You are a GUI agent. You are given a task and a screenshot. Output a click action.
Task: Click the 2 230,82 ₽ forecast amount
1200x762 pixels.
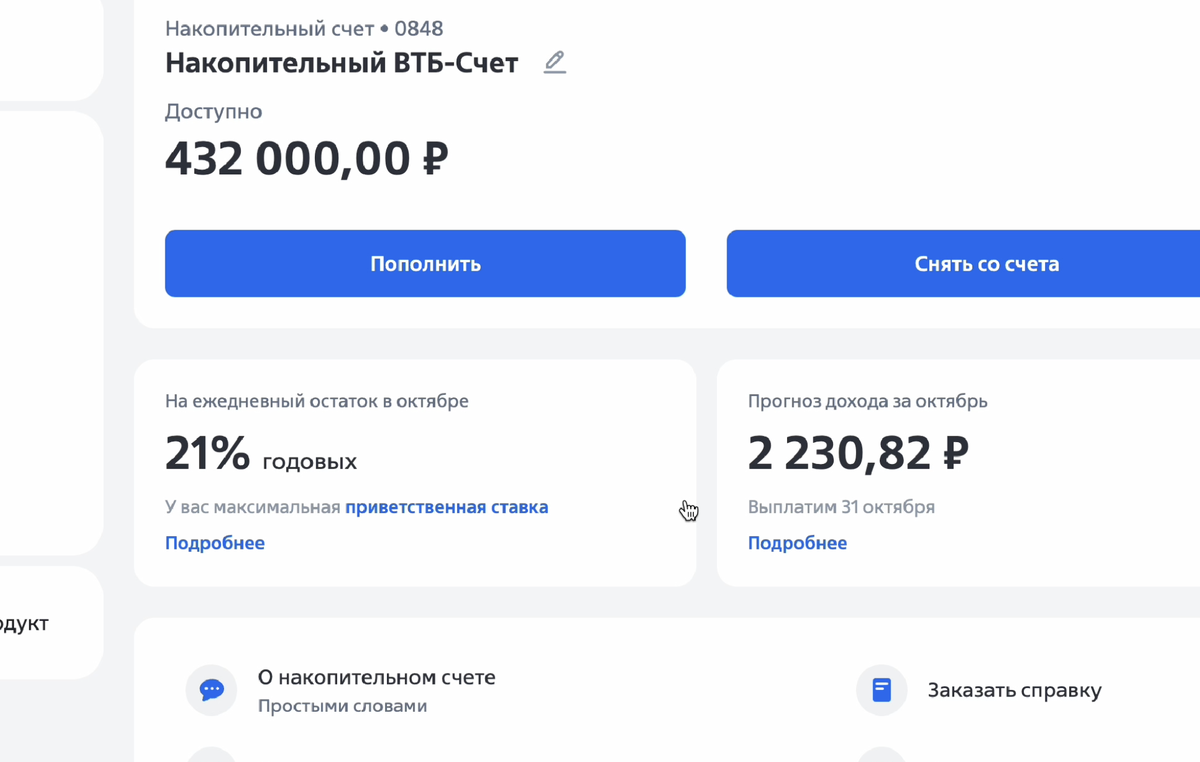(858, 453)
